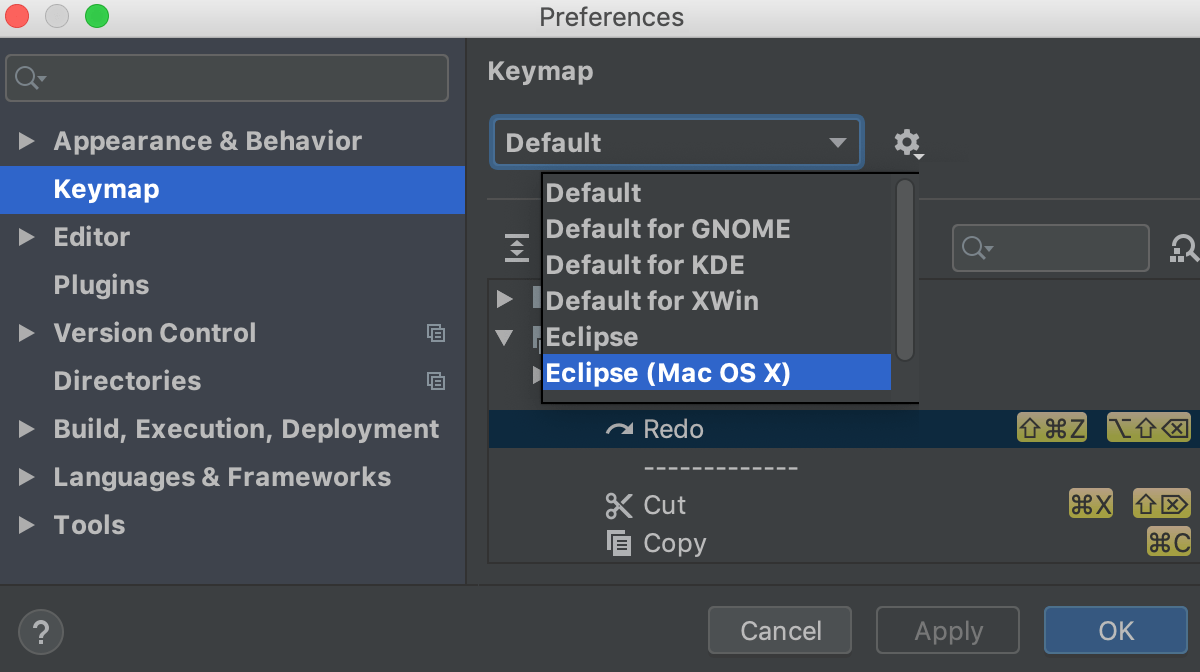1200x672 pixels.
Task: Open the Default keymap combo box
Action: (x=676, y=143)
